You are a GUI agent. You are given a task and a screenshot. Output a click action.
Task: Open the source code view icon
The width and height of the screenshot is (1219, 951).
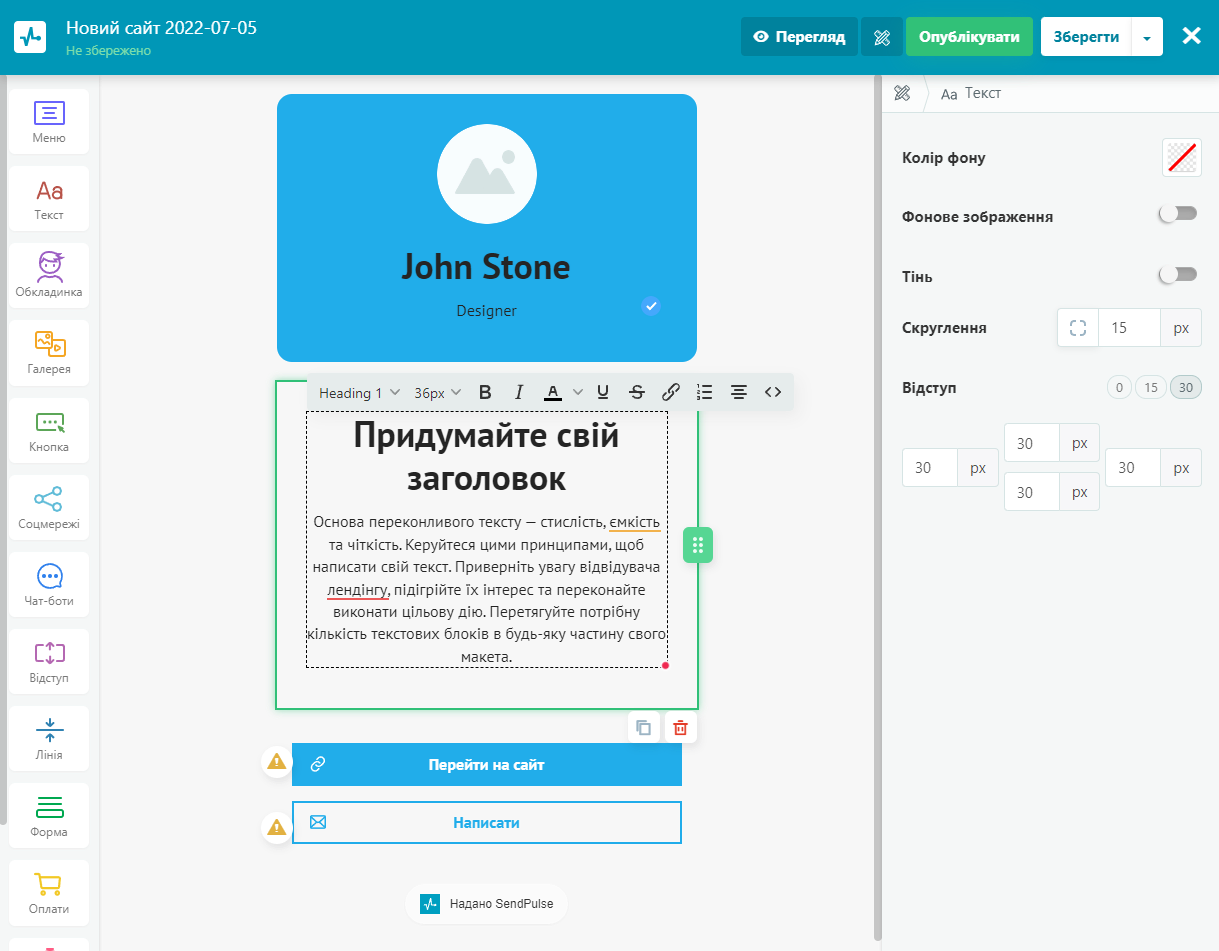773,393
